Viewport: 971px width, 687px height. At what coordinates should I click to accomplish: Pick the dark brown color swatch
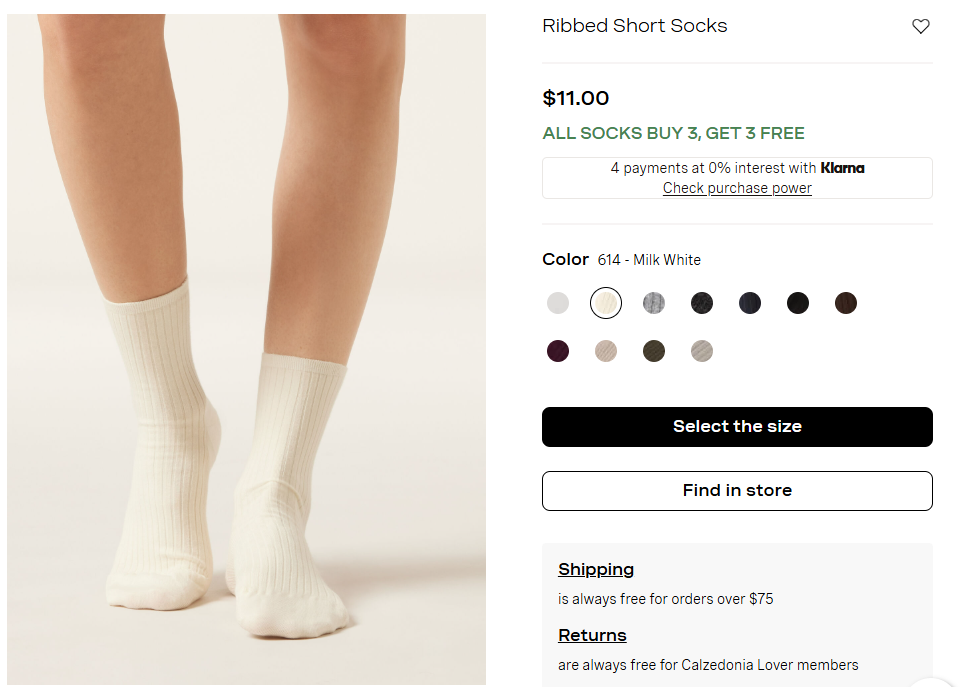[846, 303]
